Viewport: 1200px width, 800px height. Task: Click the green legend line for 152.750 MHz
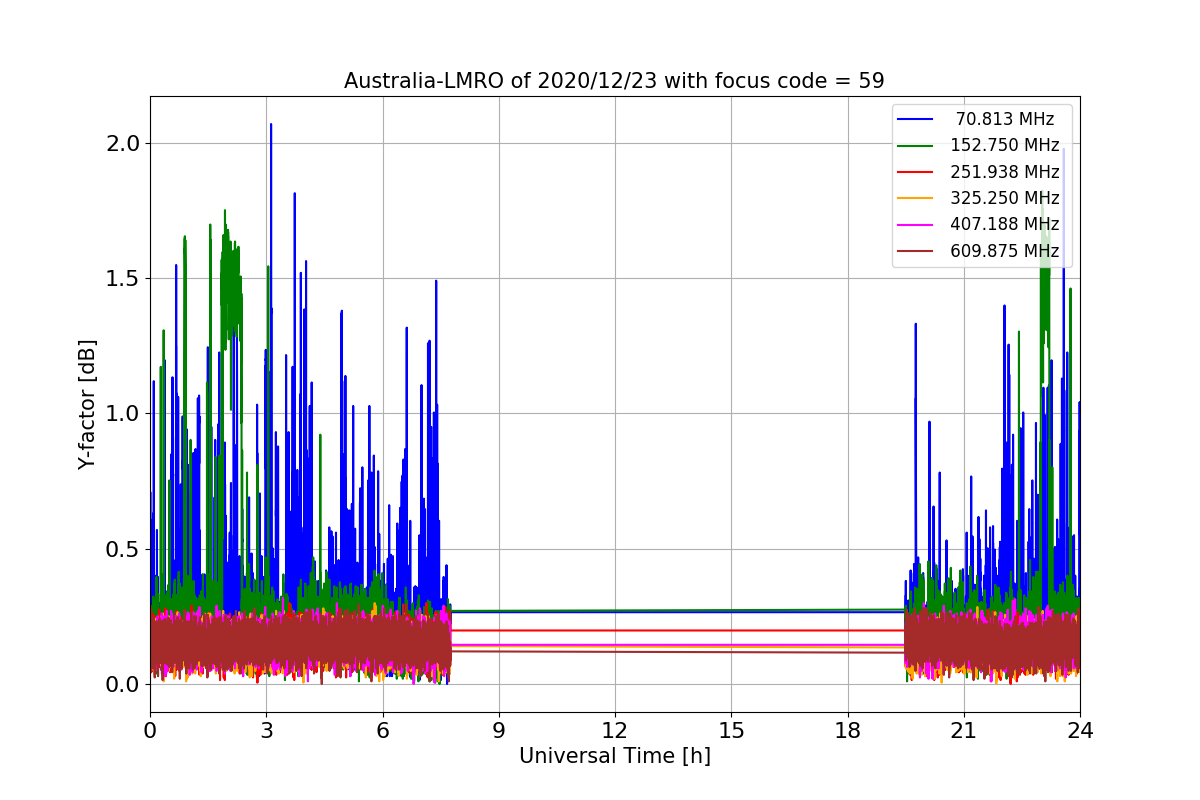point(916,146)
